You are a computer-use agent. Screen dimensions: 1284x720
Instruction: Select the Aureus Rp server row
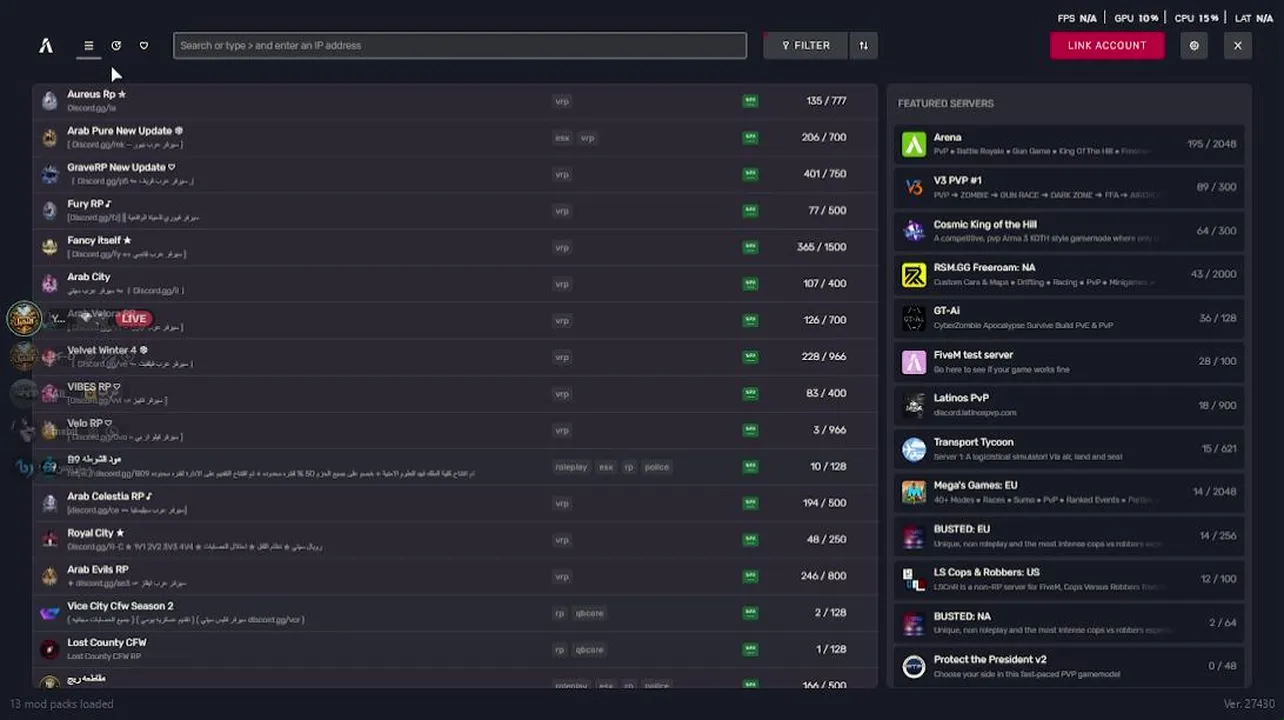[455, 101]
